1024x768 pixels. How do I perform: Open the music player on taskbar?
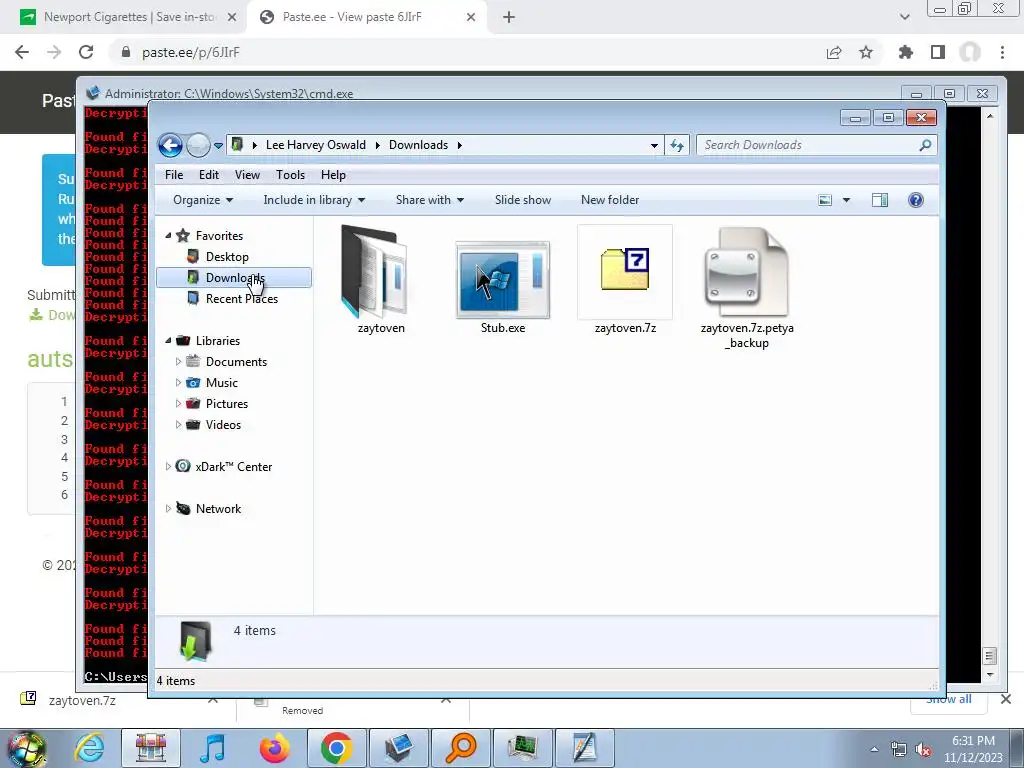213,748
